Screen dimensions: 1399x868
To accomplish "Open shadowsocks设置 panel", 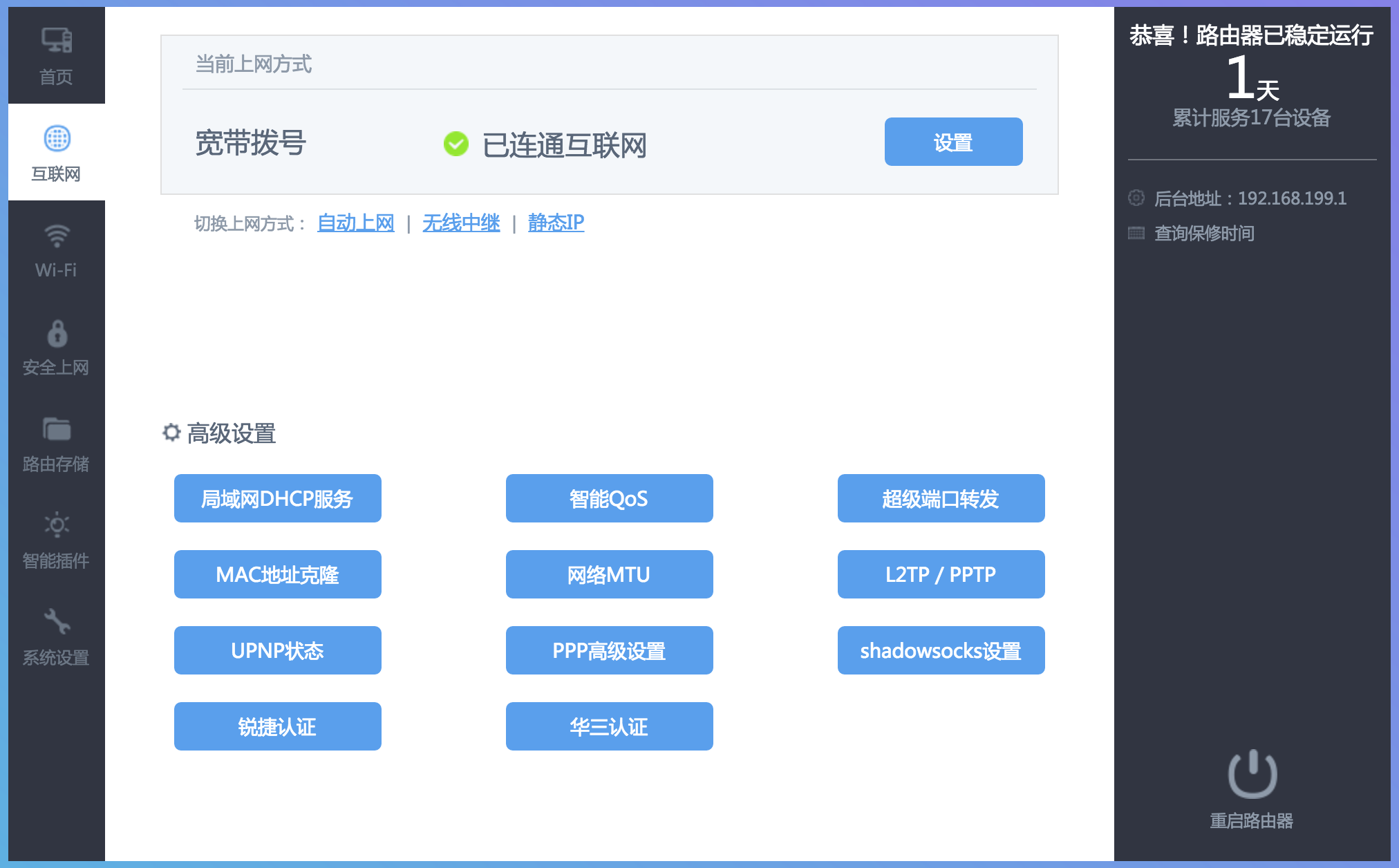I will point(941,650).
